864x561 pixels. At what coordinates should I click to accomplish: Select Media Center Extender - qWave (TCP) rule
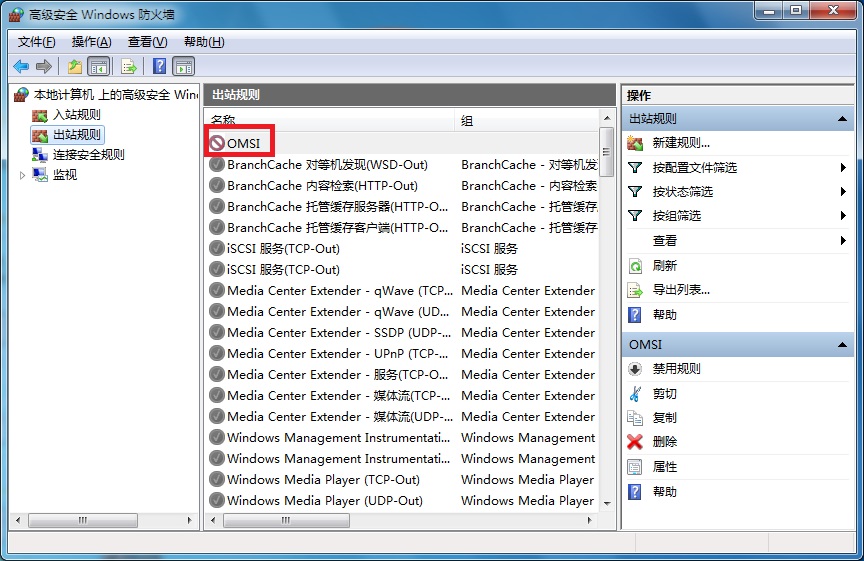(x=339, y=290)
